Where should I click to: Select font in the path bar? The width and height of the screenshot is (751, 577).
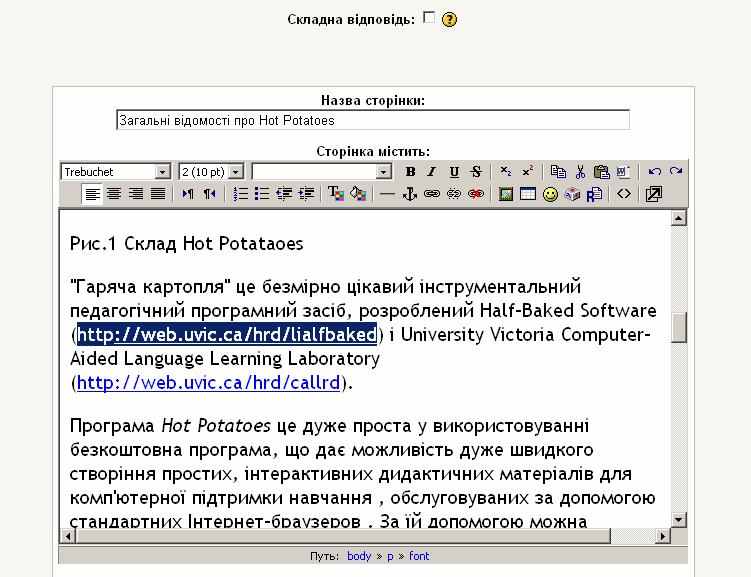pyautogui.click(x=419, y=556)
